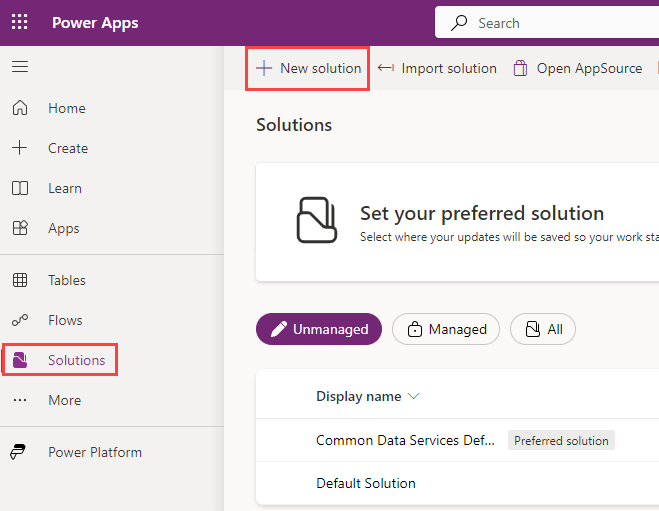This screenshot has width=659, height=511.
Task: Open the Learn book icon
Action: (x=20, y=188)
